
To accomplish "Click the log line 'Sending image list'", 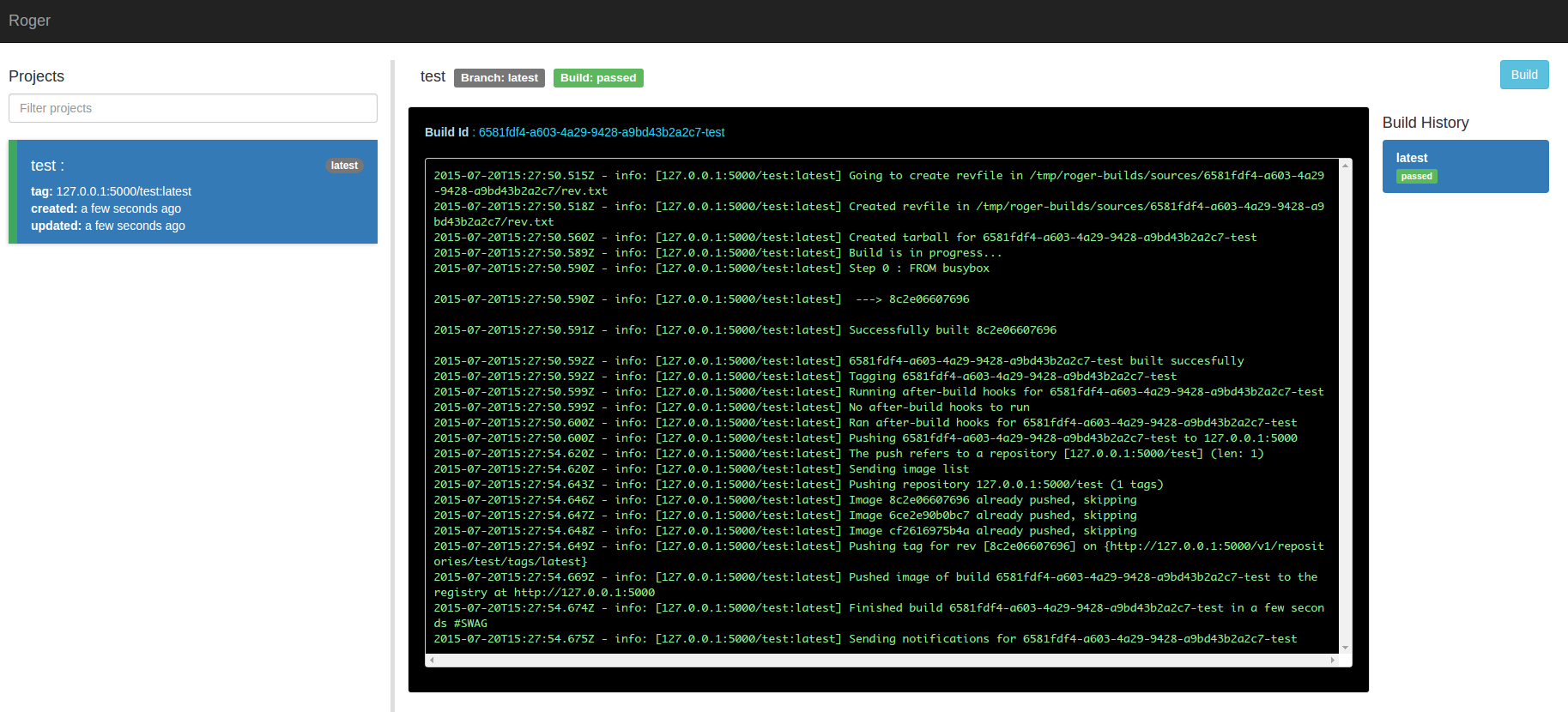I will pyautogui.click(x=701, y=469).
